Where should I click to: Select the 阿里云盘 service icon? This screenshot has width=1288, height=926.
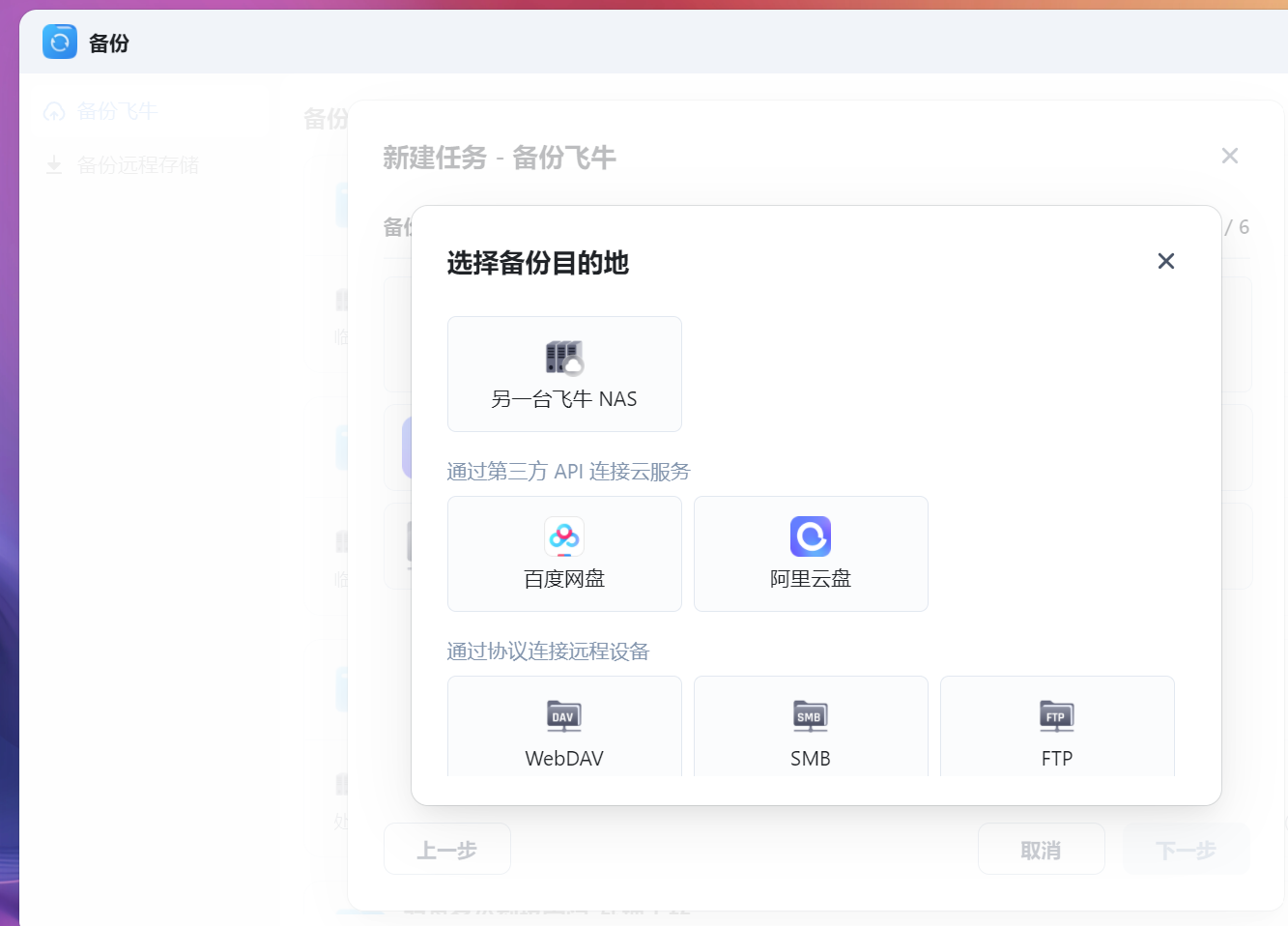click(811, 536)
